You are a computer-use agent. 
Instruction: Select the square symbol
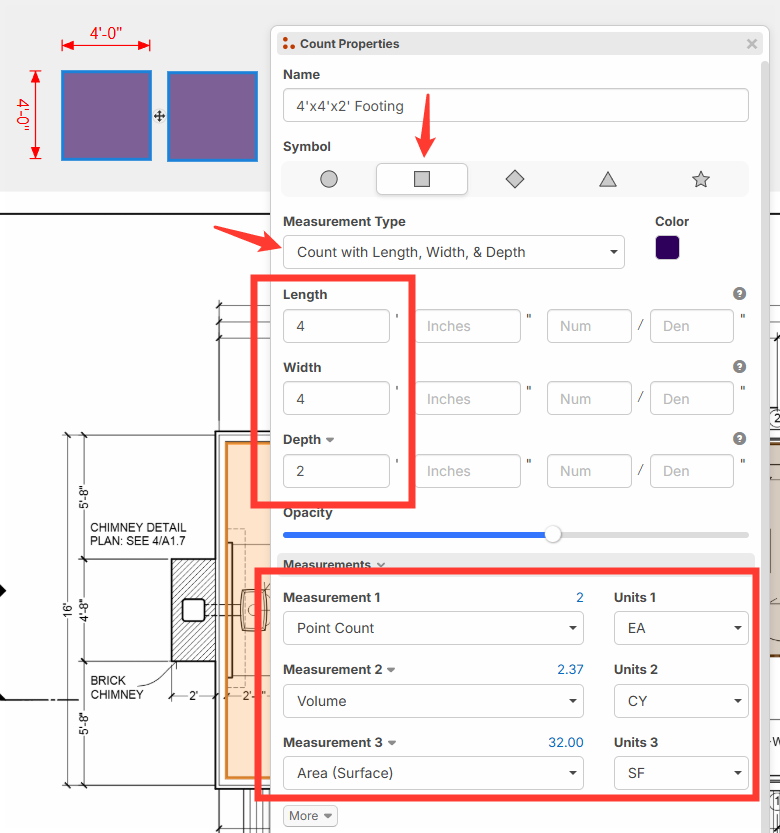[x=422, y=179]
